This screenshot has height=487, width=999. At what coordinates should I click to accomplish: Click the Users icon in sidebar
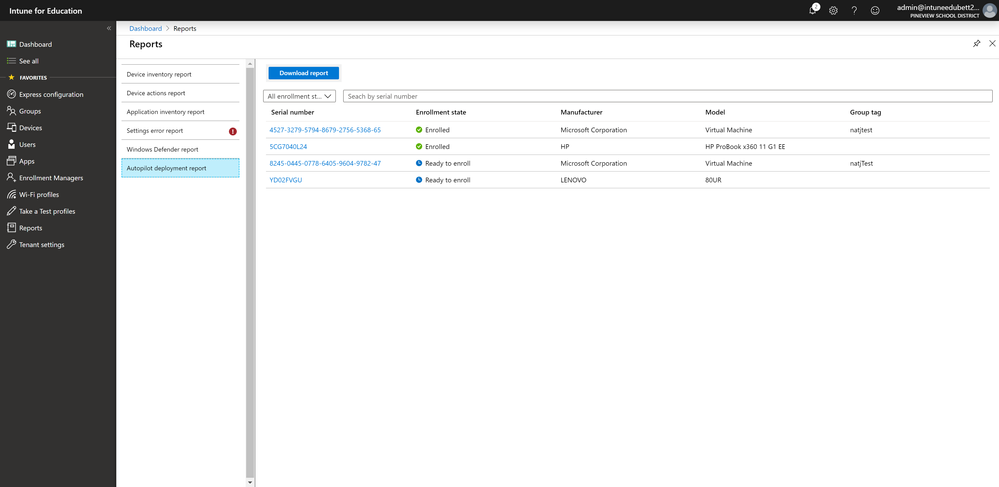(x=11, y=144)
